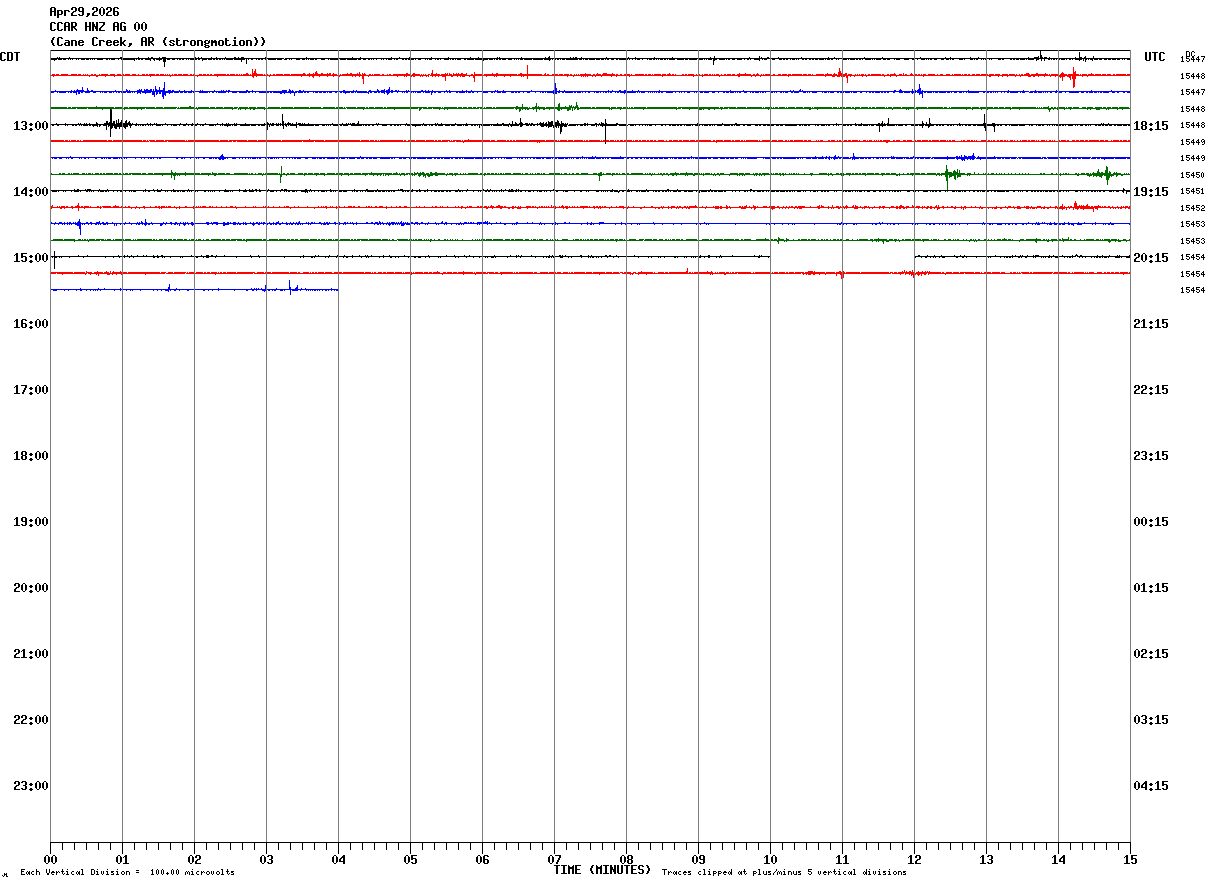Image resolution: width=1210 pixels, height=886 pixels.
Task: Click minute tick label "03" on the axis
Action: tap(266, 859)
